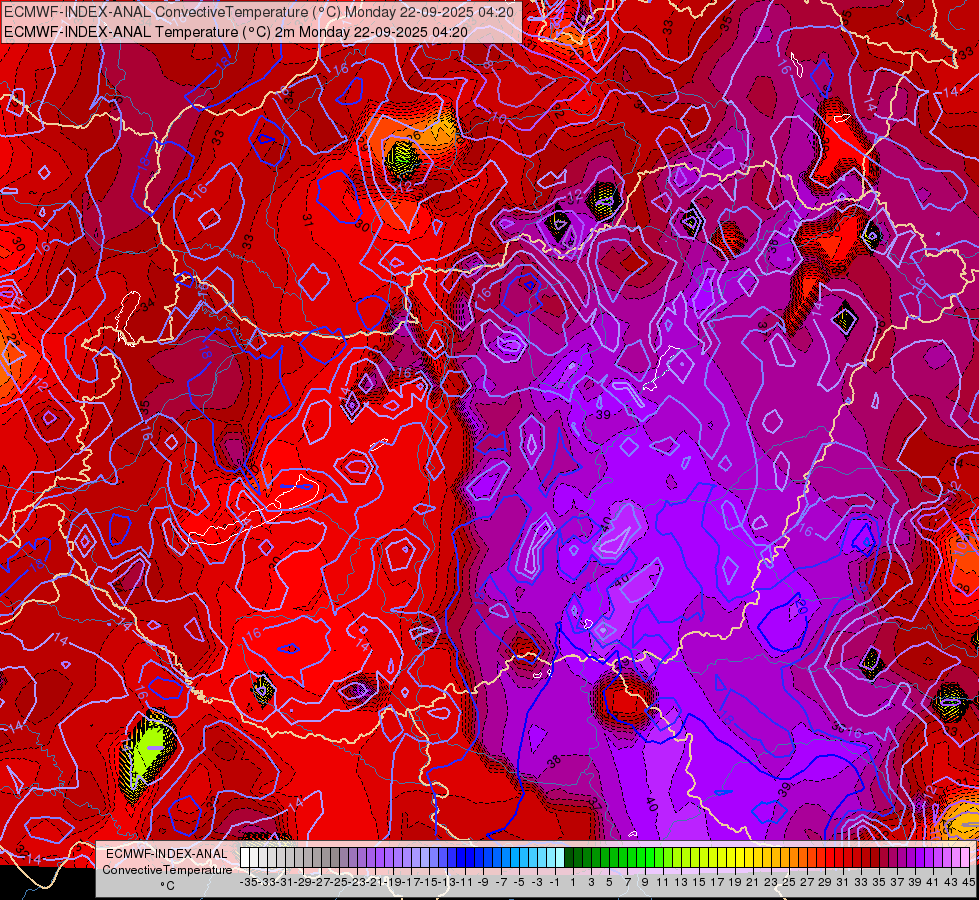Pick the white leftmost swatch in the legend
The height and width of the screenshot is (900, 979).
click(x=245, y=858)
